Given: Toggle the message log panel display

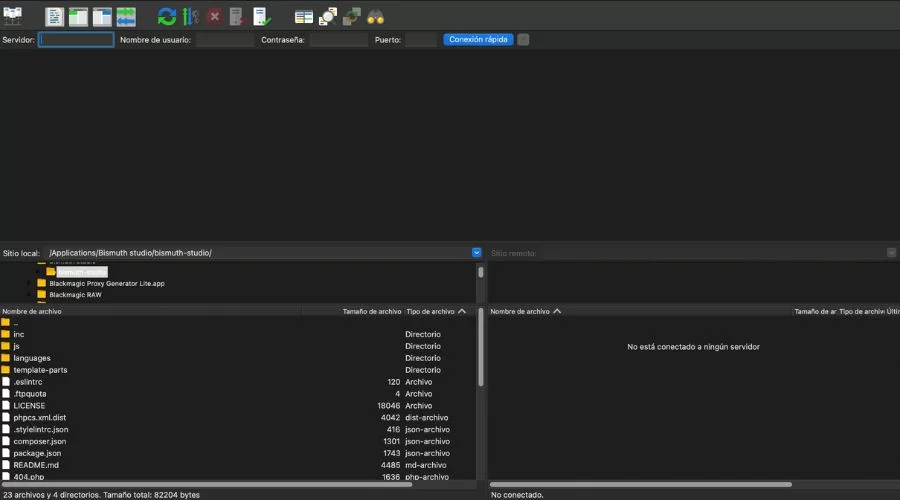Looking at the screenshot, I should (55, 16).
